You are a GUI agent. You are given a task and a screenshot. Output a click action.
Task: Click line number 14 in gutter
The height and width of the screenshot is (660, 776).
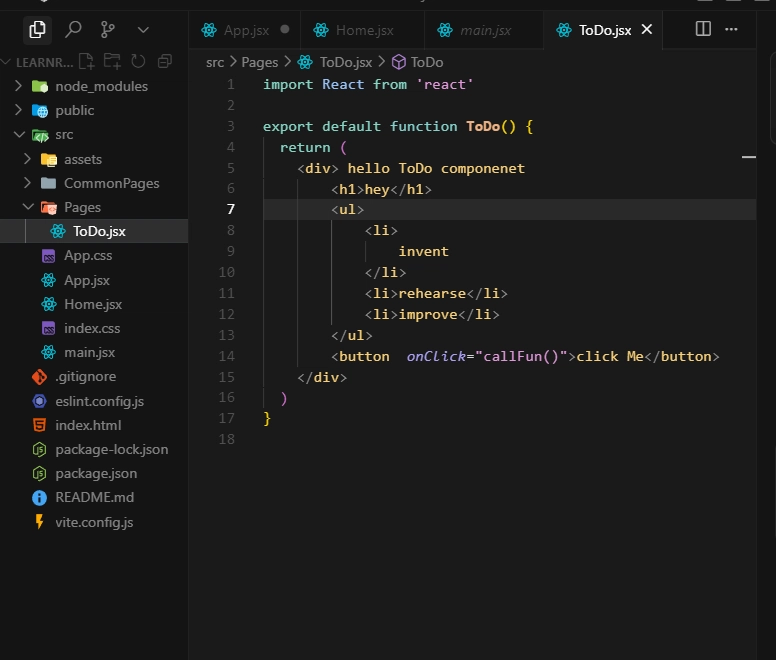tap(227, 356)
